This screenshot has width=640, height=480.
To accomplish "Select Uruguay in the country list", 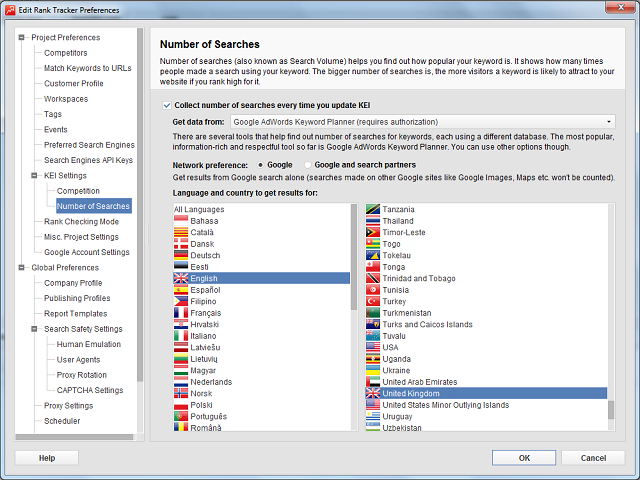I will [397, 417].
